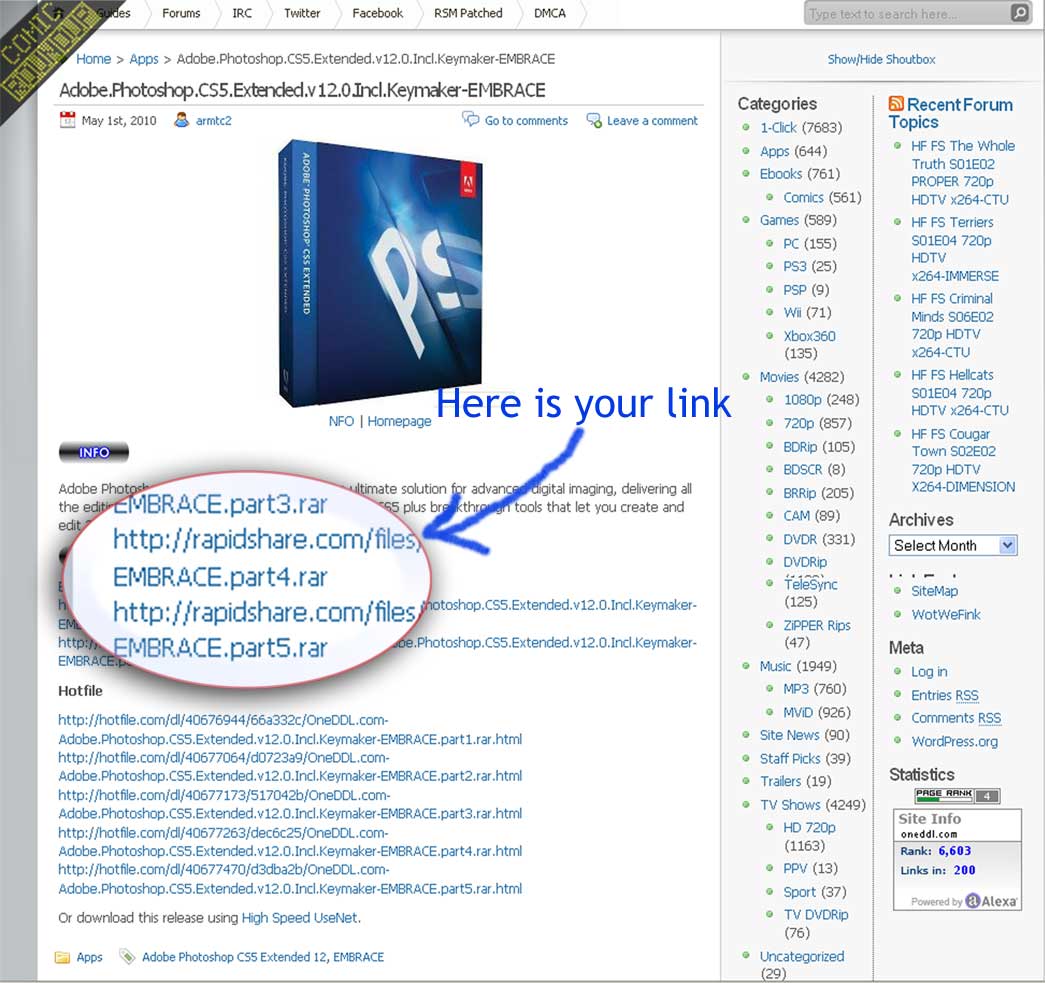The height and width of the screenshot is (983, 1045).
Task: Open the PS3 games subcategory
Action: (x=795, y=266)
